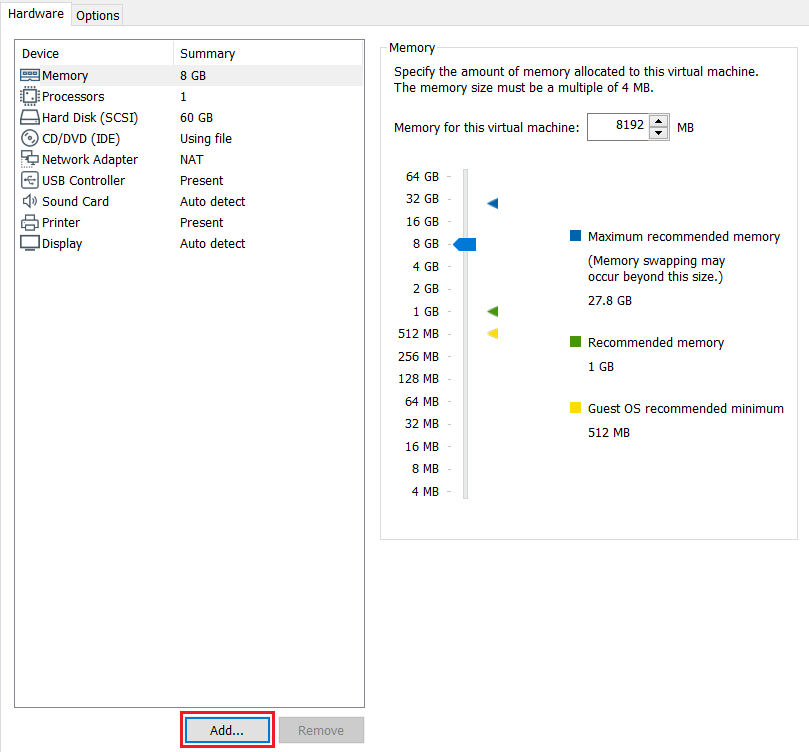
Task: Click the Memory device icon
Action: [29, 75]
